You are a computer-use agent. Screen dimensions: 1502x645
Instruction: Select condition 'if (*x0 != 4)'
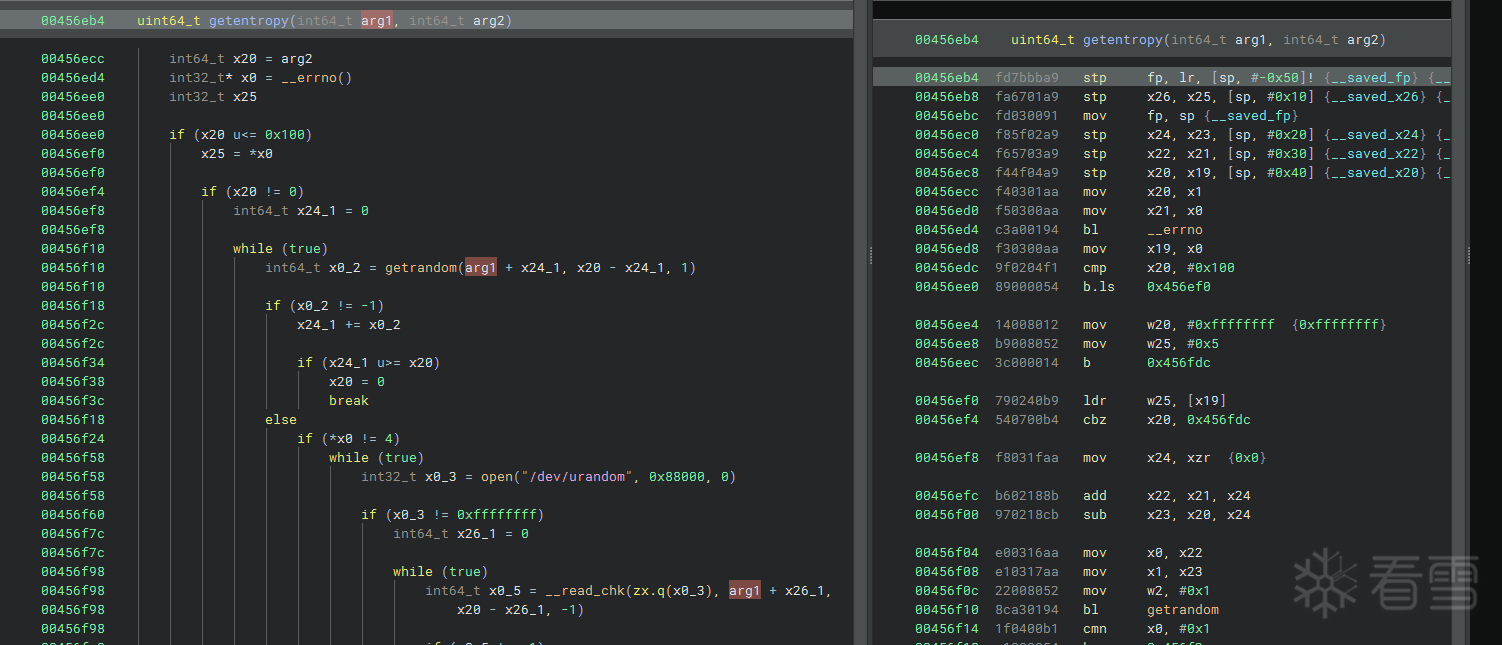click(349, 439)
